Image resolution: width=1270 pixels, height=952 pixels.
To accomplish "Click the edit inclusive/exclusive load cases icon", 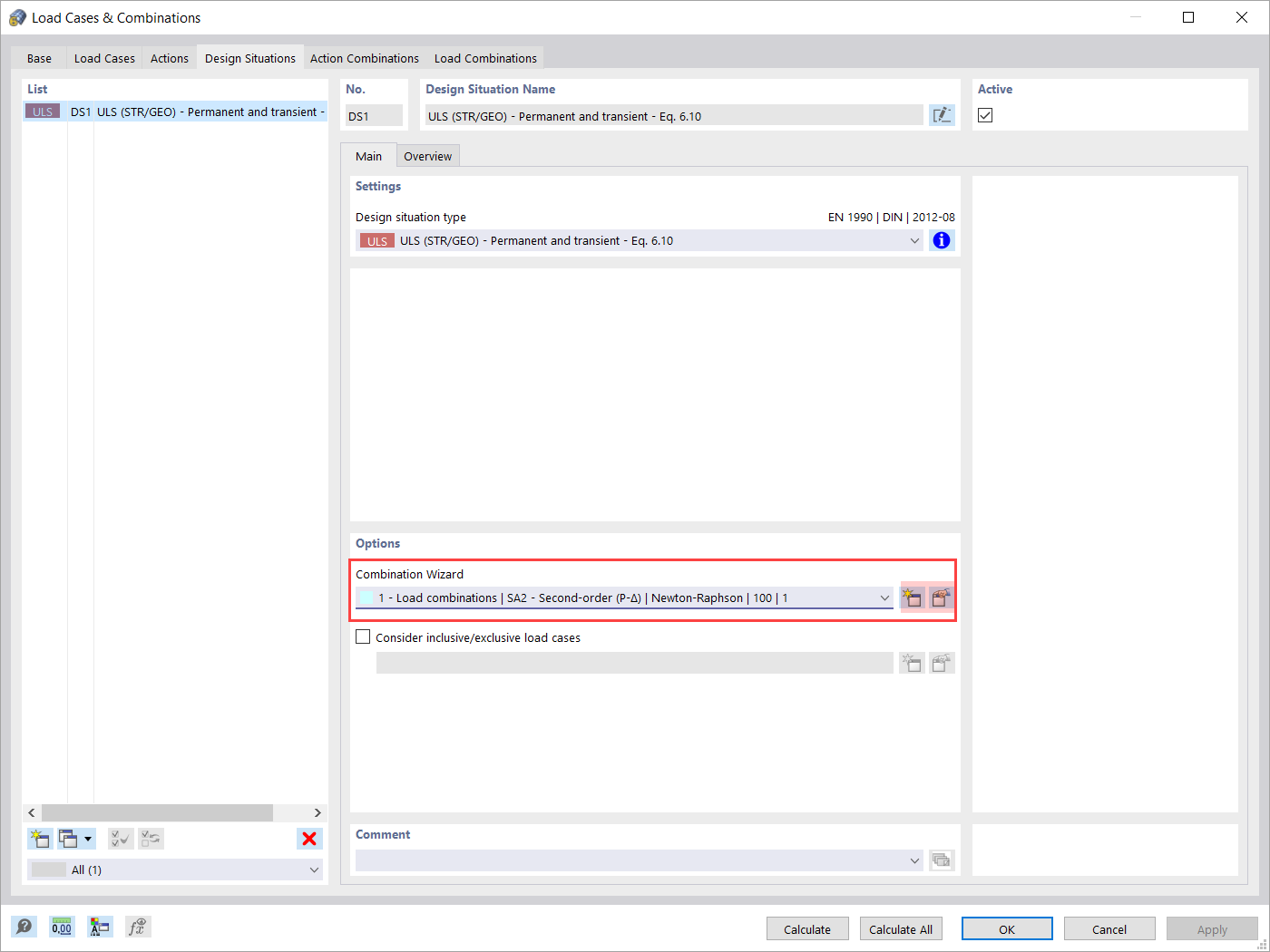I will coord(942,663).
